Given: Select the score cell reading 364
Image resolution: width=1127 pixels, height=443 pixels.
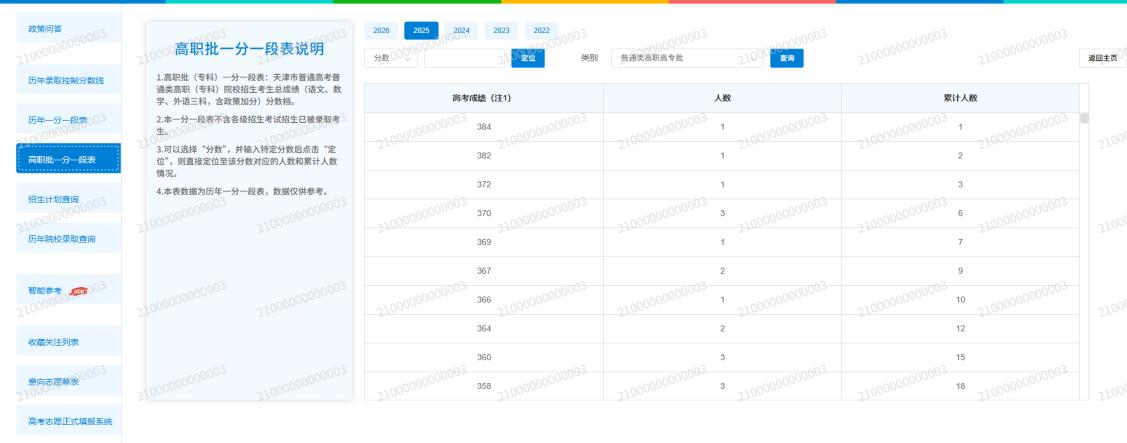Looking at the screenshot, I should pyautogui.click(x=484, y=329).
